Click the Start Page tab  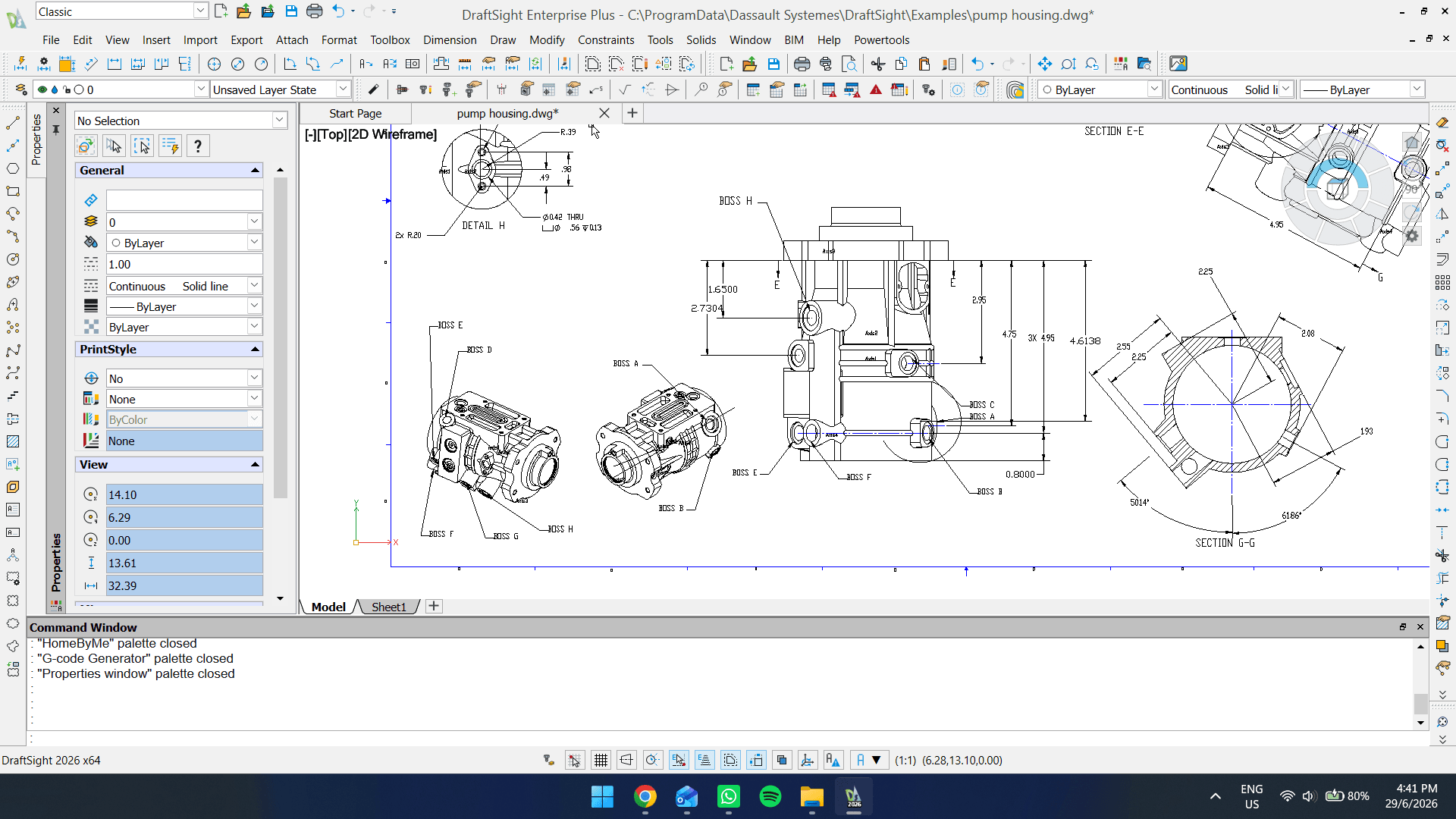coord(356,114)
